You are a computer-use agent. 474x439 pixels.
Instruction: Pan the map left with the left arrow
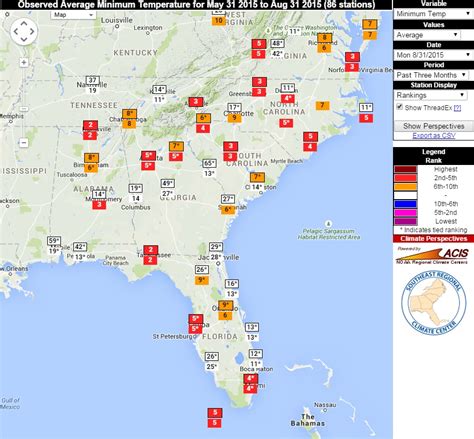[16, 32]
